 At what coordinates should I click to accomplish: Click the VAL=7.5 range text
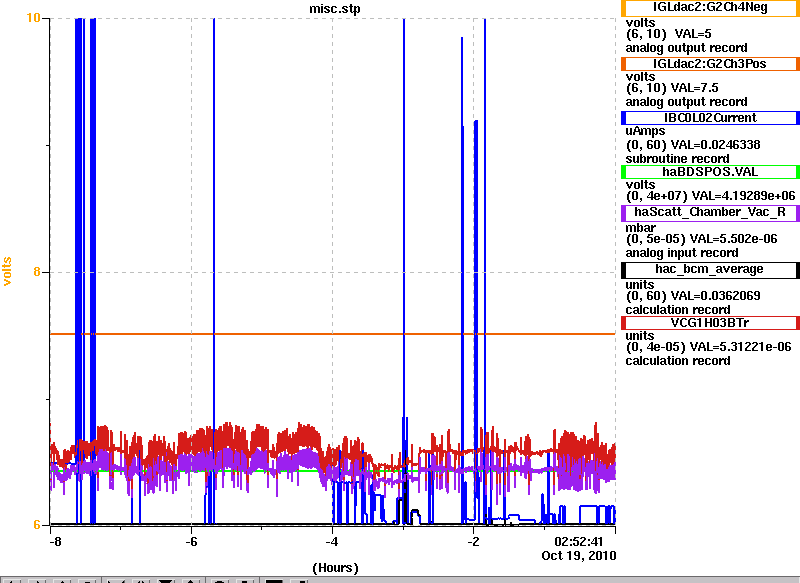(x=694, y=88)
